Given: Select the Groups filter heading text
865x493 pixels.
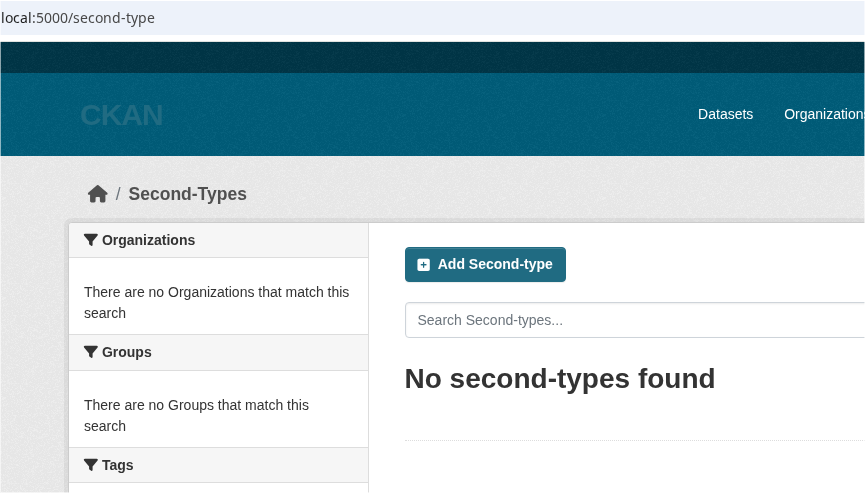Looking at the screenshot, I should (x=127, y=352).
